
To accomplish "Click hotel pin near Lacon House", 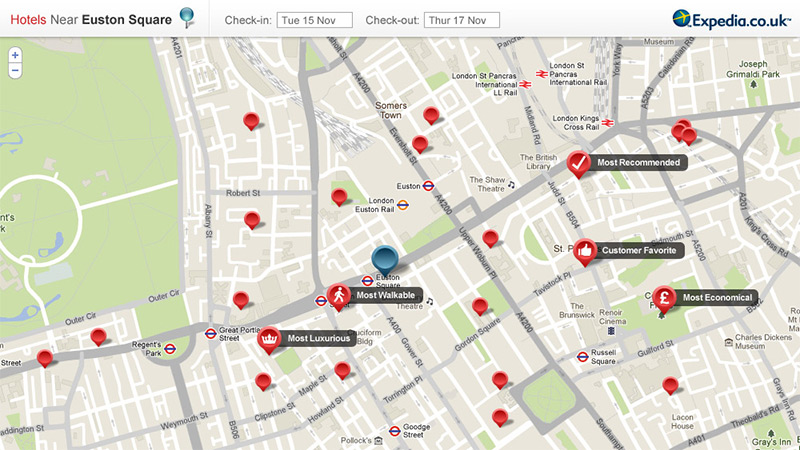I will [x=670, y=385].
